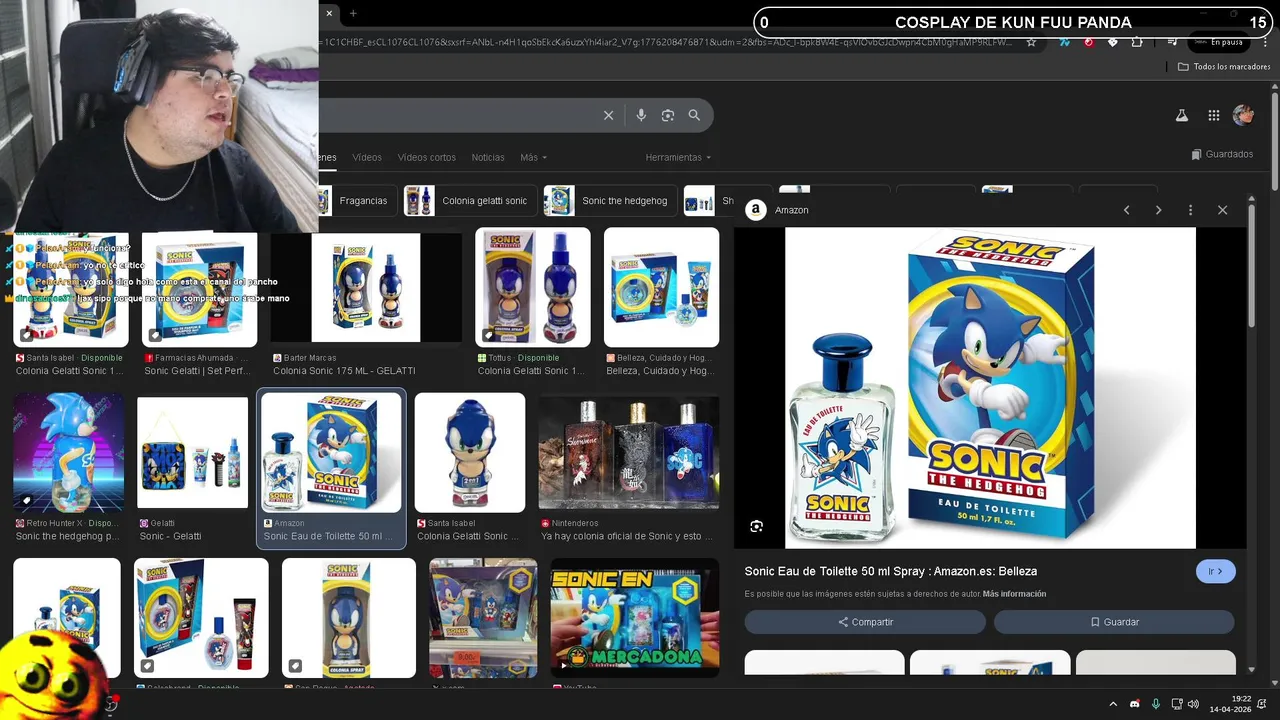Switch to the Noticias tab
Screen dimensions: 1280x720
coord(488,157)
